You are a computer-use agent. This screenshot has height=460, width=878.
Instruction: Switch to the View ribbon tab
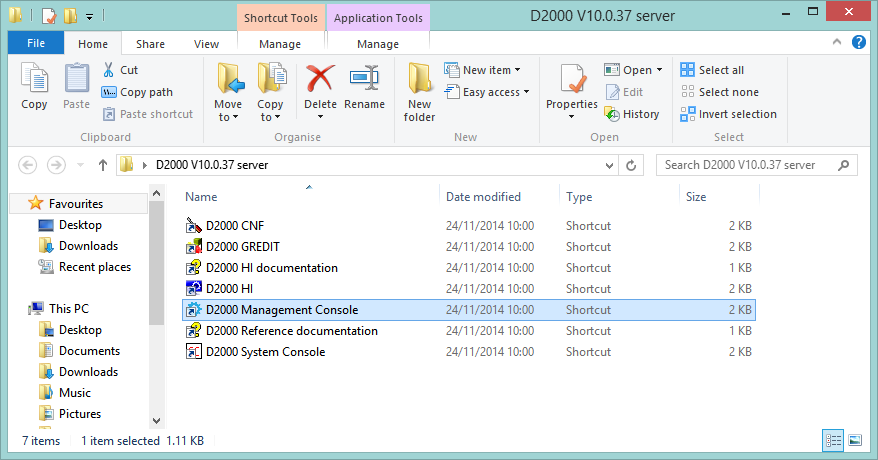point(206,44)
